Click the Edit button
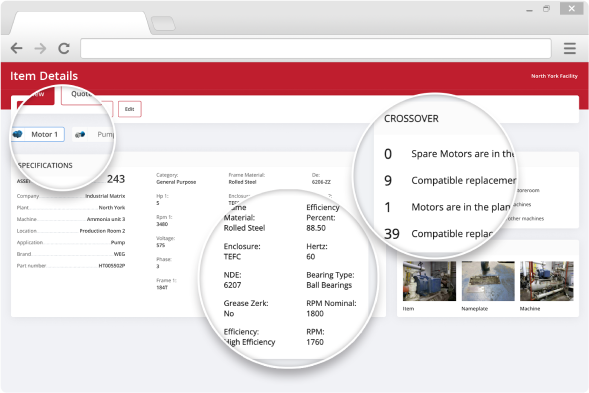The width and height of the screenshot is (589, 393). (130, 109)
